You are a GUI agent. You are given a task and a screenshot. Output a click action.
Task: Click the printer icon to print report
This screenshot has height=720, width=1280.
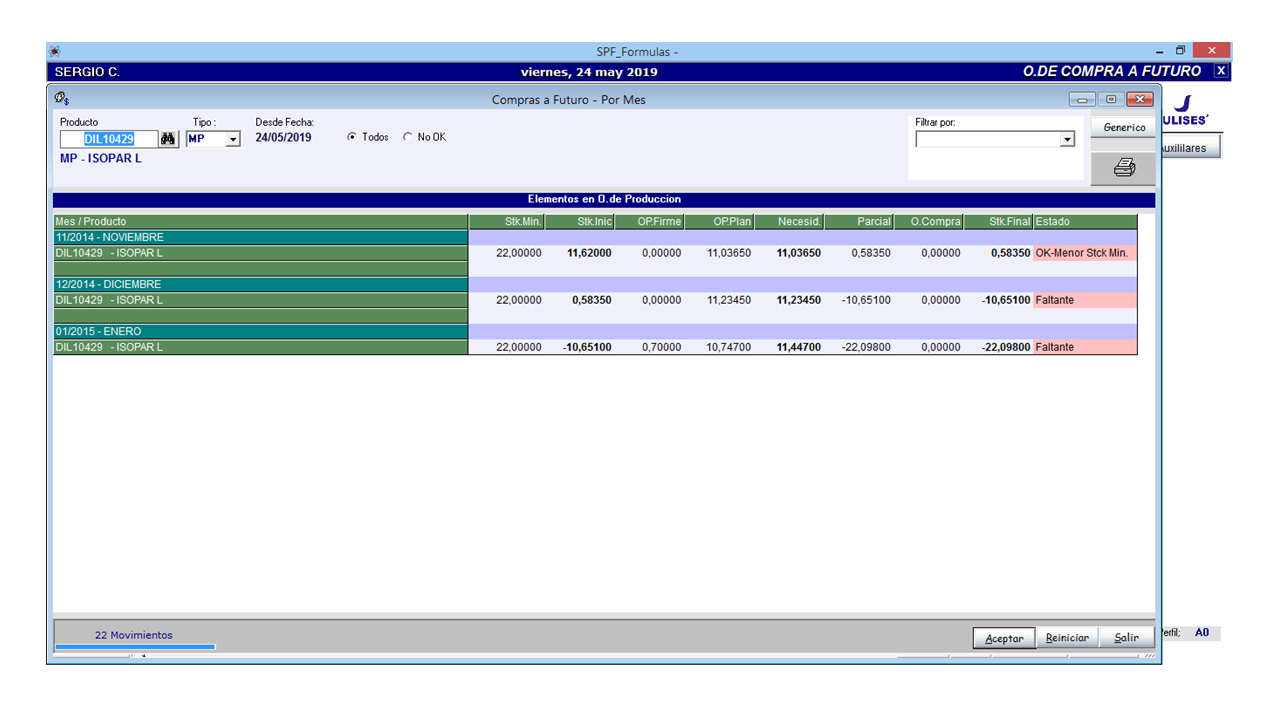point(1122,167)
